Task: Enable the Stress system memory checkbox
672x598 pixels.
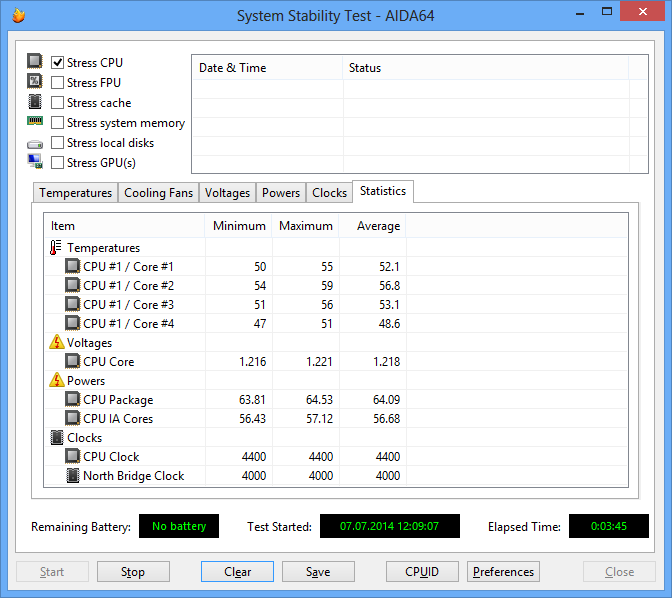Action: (57, 123)
